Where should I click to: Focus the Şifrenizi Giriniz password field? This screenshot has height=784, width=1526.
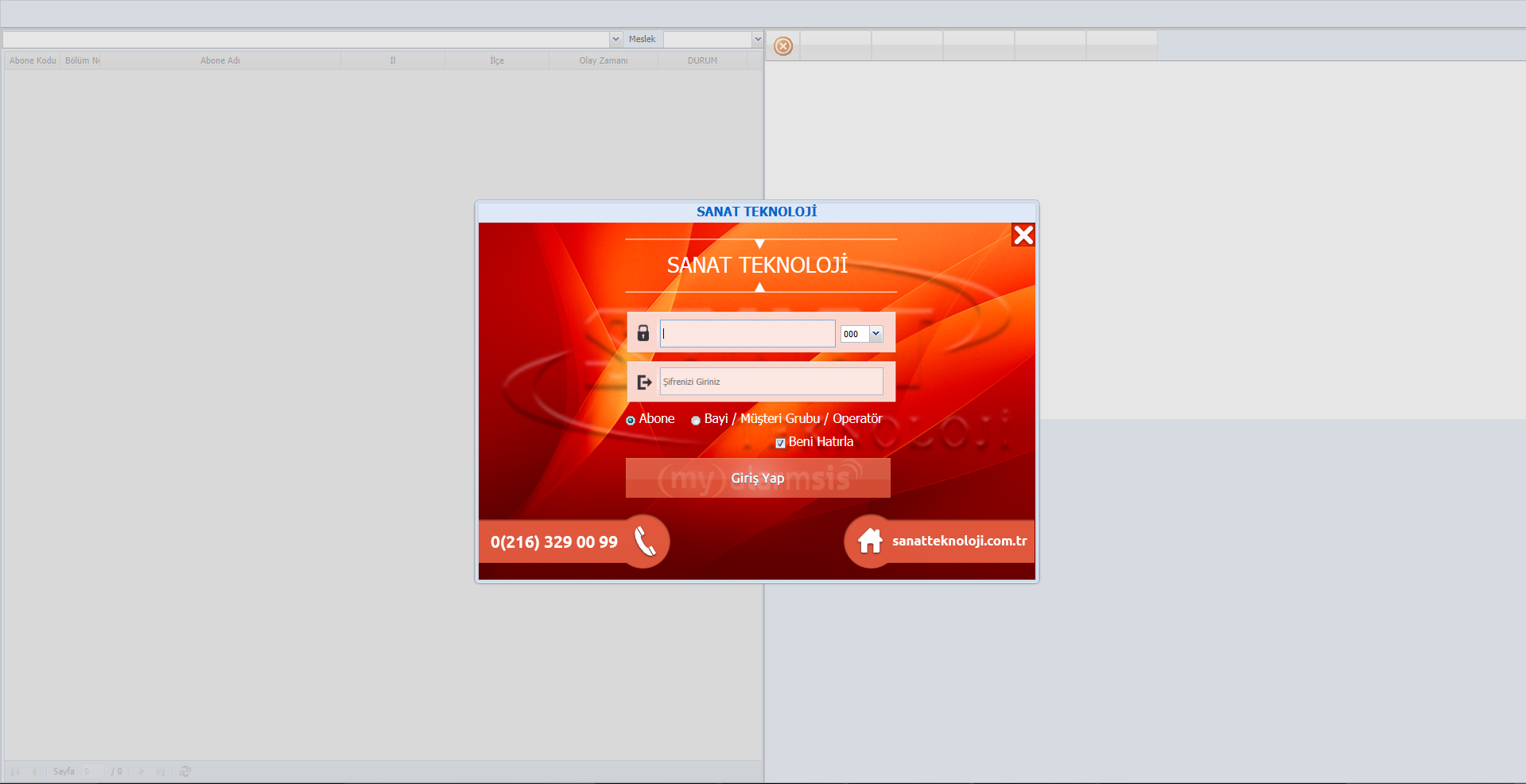click(771, 382)
